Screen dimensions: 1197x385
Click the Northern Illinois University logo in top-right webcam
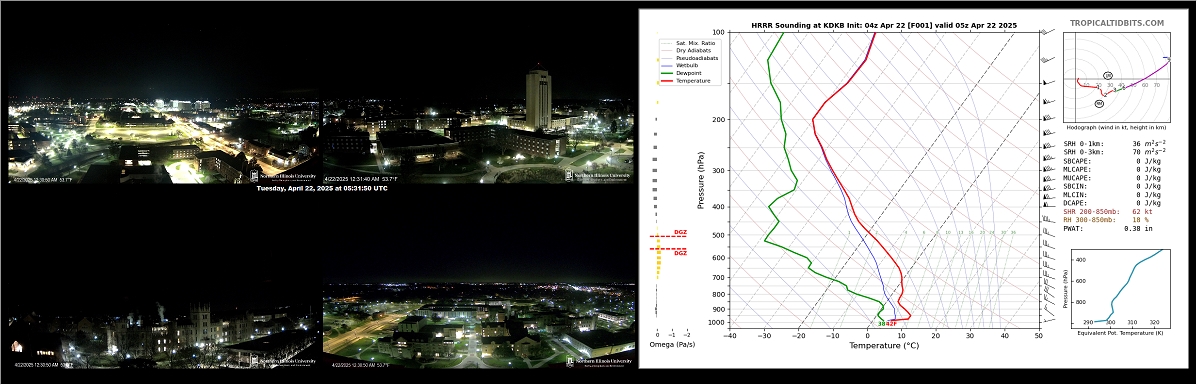click(x=598, y=176)
